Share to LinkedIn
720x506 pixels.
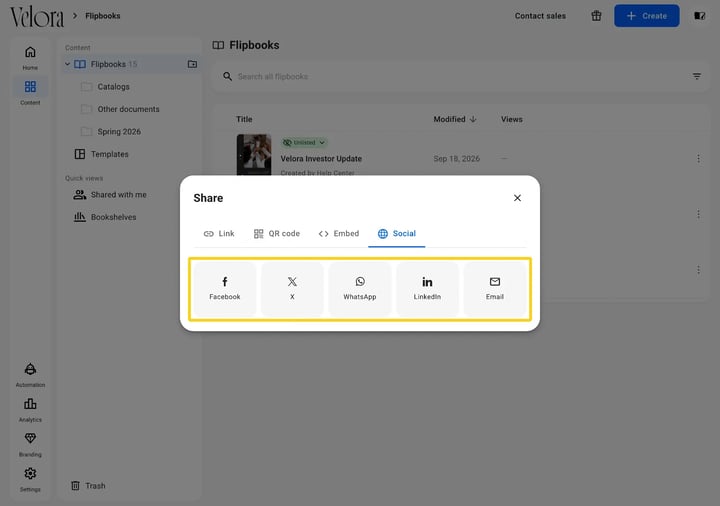tap(427, 288)
